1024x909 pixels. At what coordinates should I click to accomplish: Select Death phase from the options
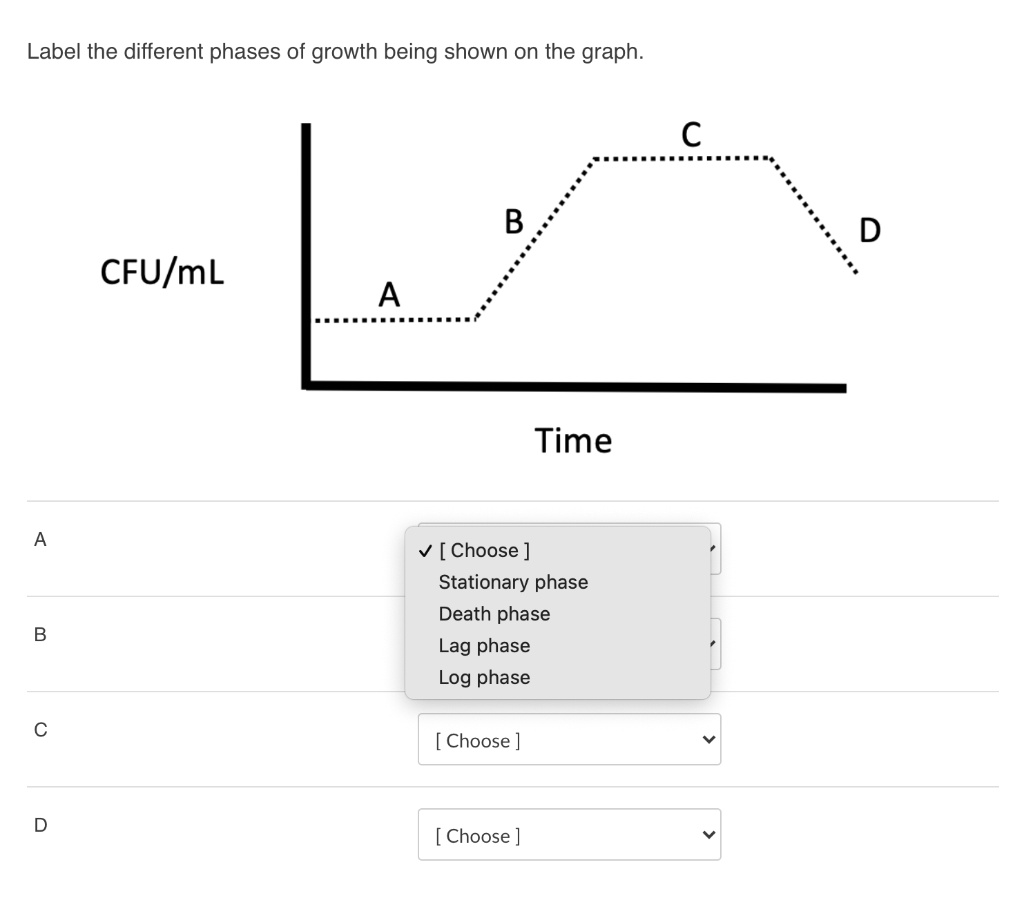[494, 614]
